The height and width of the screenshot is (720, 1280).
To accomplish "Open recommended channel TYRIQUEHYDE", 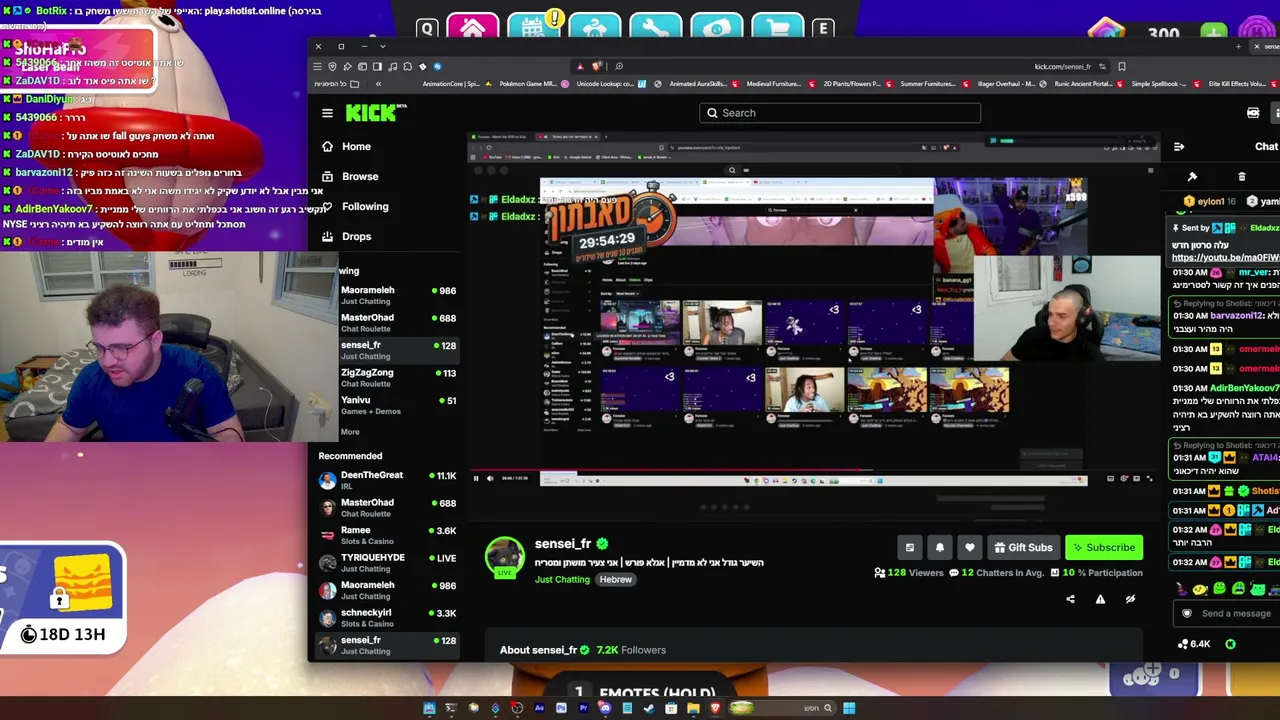I will click(388, 562).
